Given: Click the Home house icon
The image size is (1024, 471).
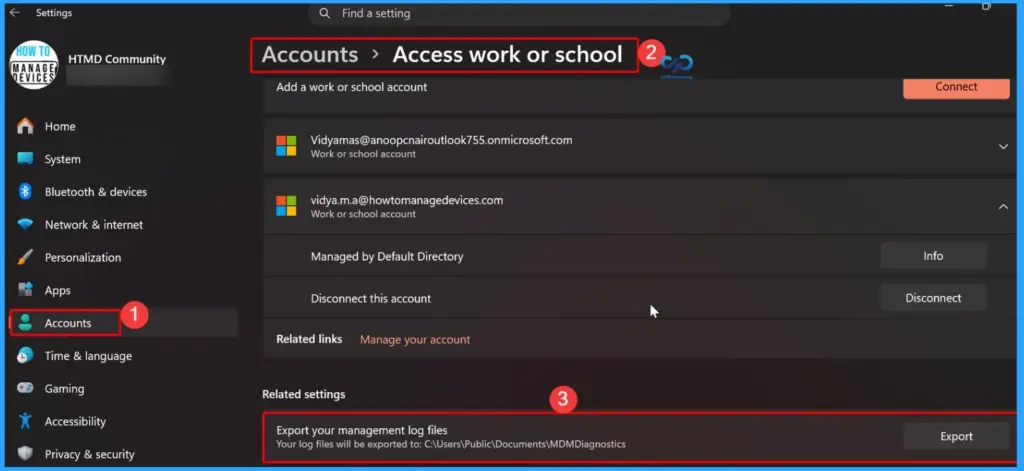Looking at the screenshot, I should point(25,126).
